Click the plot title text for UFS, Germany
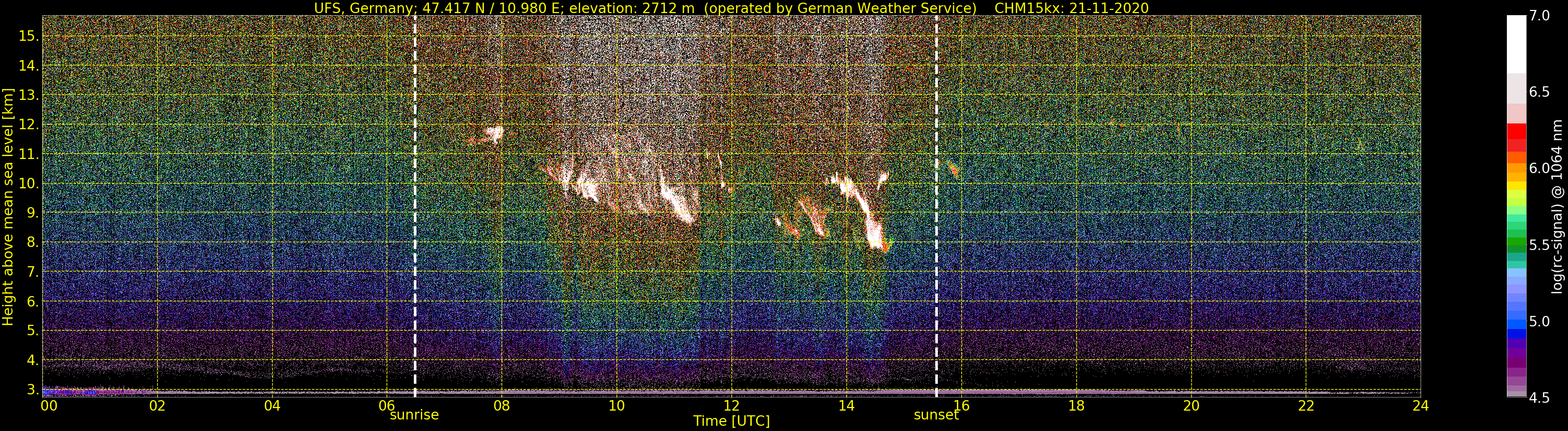The height and width of the screenshot is (431, 1568). (x=645, y=8)
